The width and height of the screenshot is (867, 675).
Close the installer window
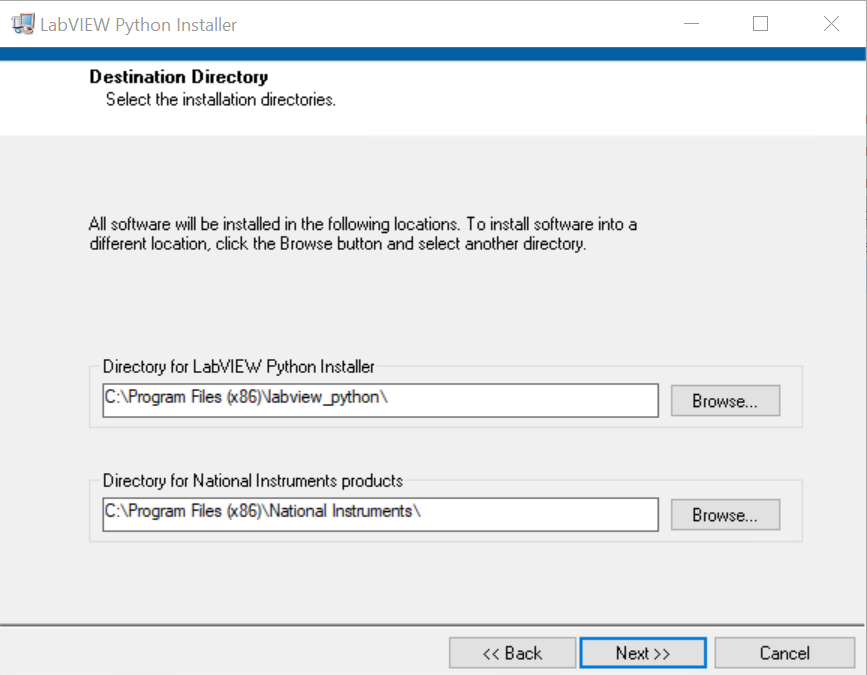831,24
